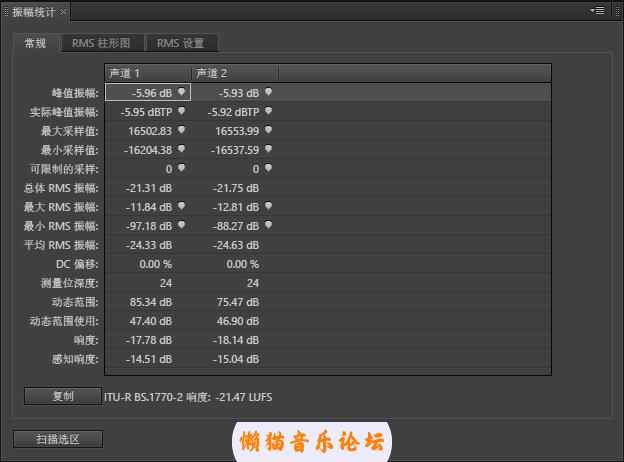Click perceived loudness -15.04 dB
This screenshot has width=624, height=462.
point(236,359)
